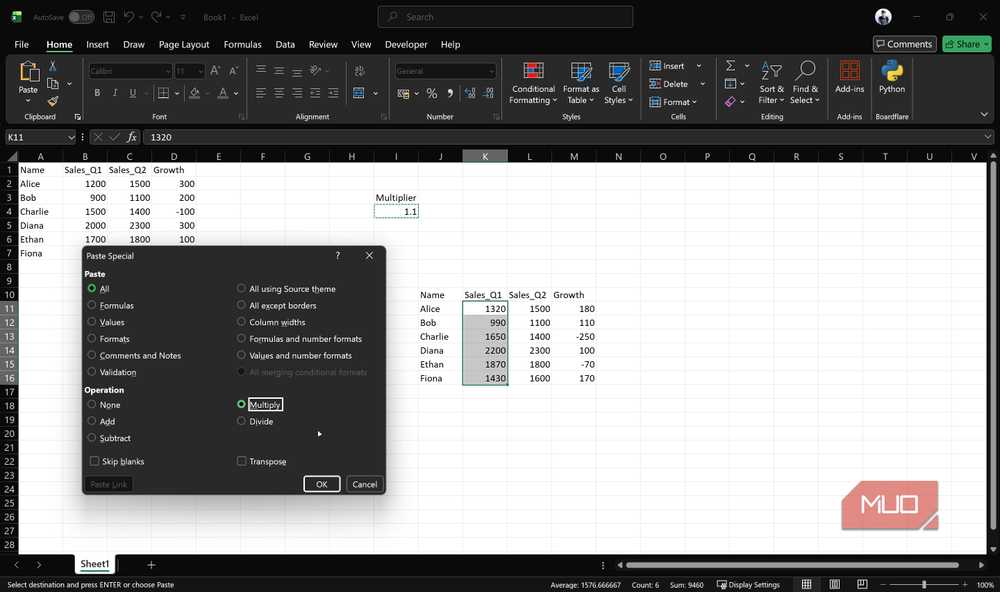Screen dimensions: 1000x592
Task: Select the Cut scissors icon
Action: click(x=52, y=66)
